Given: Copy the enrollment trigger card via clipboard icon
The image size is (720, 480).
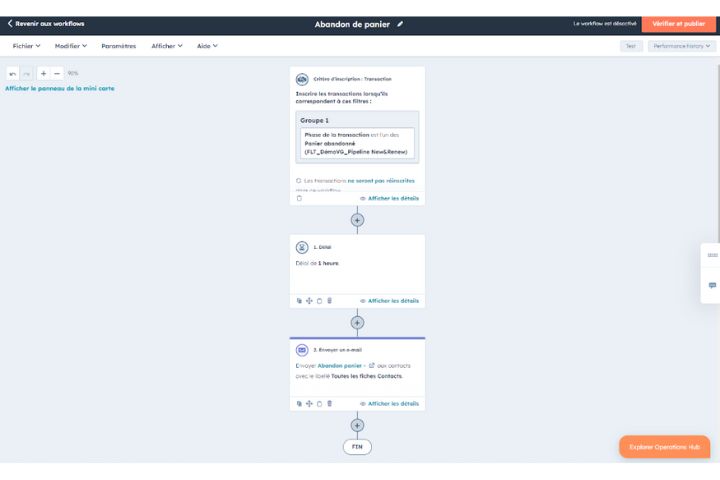Looking at the screenshot, I should (299, 198).
